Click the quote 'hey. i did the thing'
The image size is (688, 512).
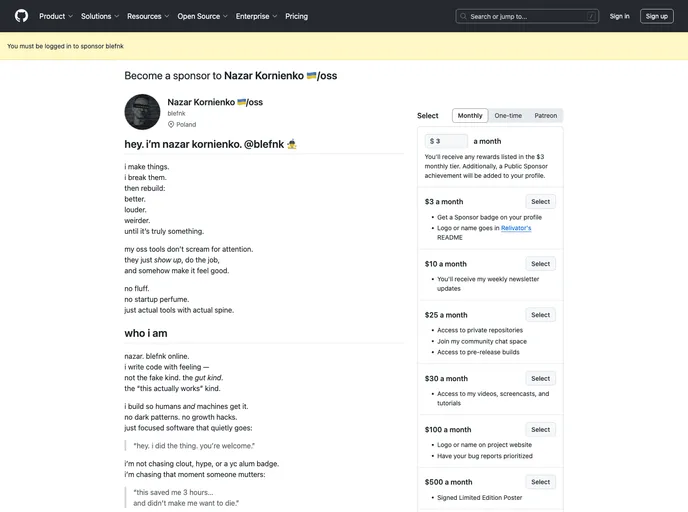pos(194,446)
